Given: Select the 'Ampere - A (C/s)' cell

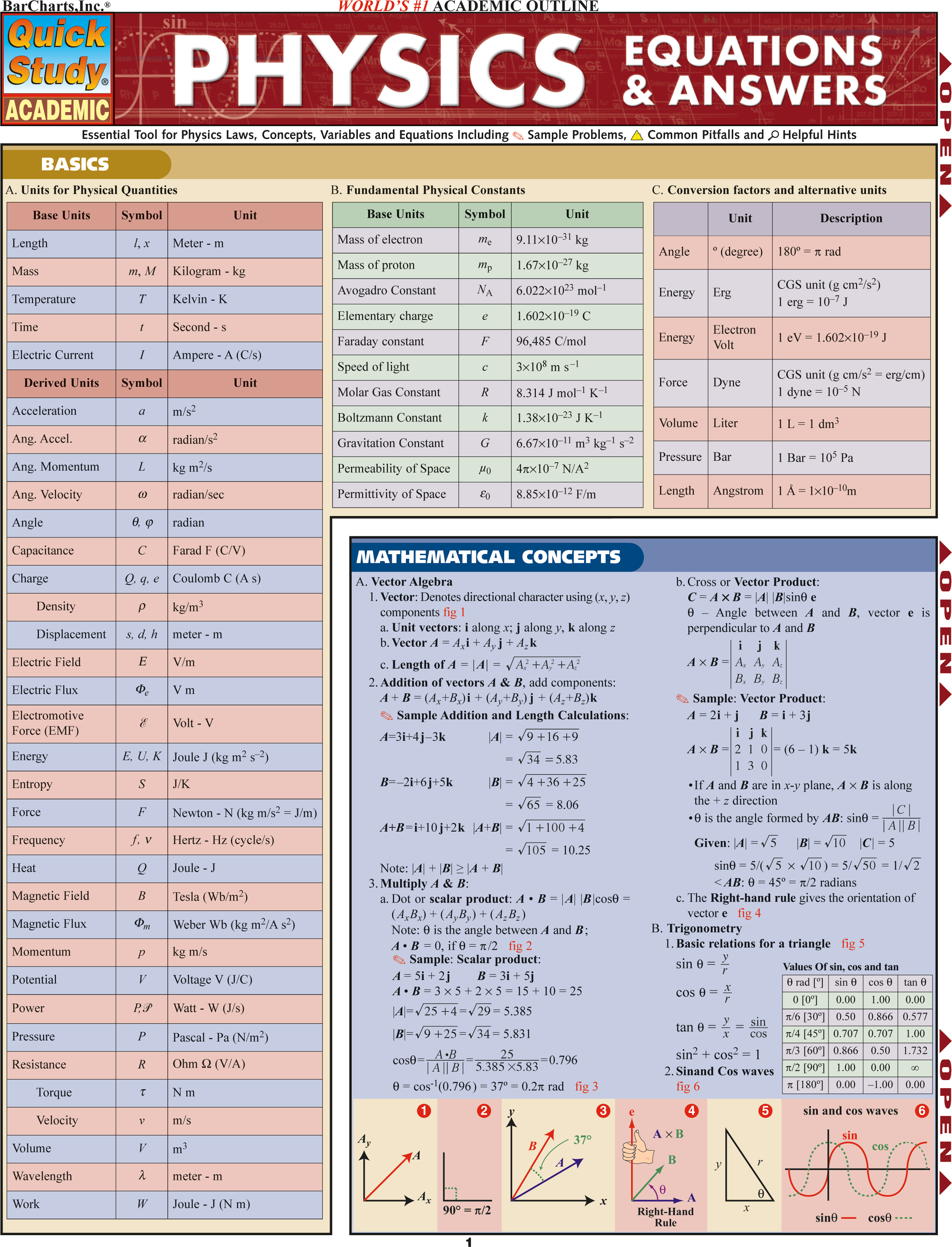Looking at the screenshot, I should 245,355.
